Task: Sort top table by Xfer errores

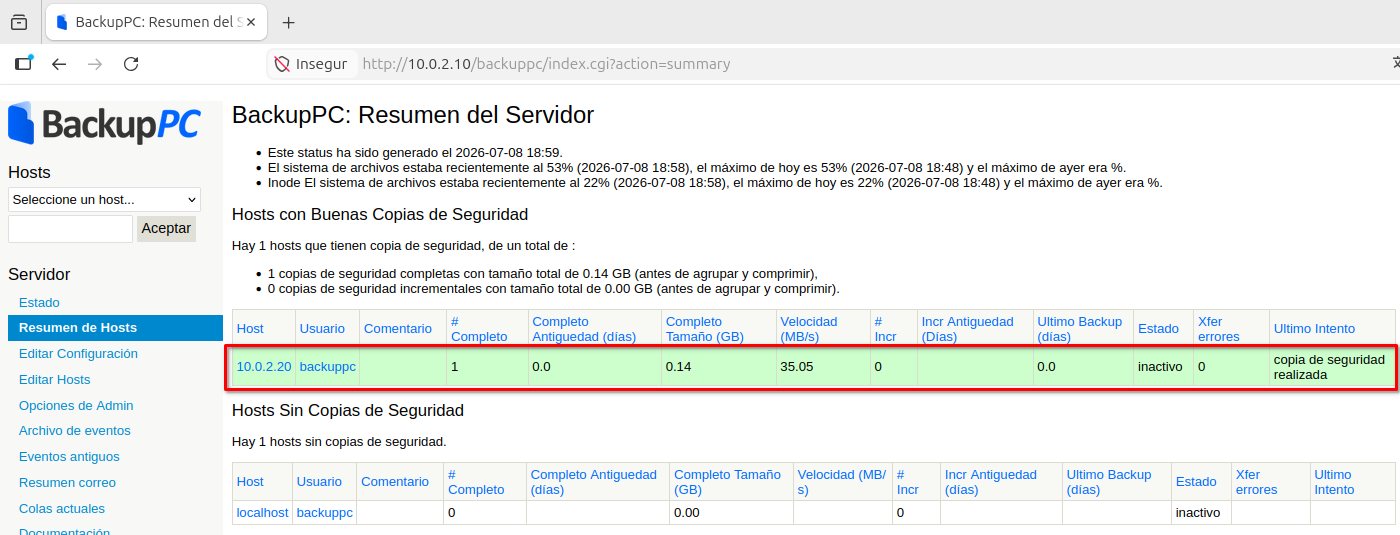Action: pos(1219,329)
